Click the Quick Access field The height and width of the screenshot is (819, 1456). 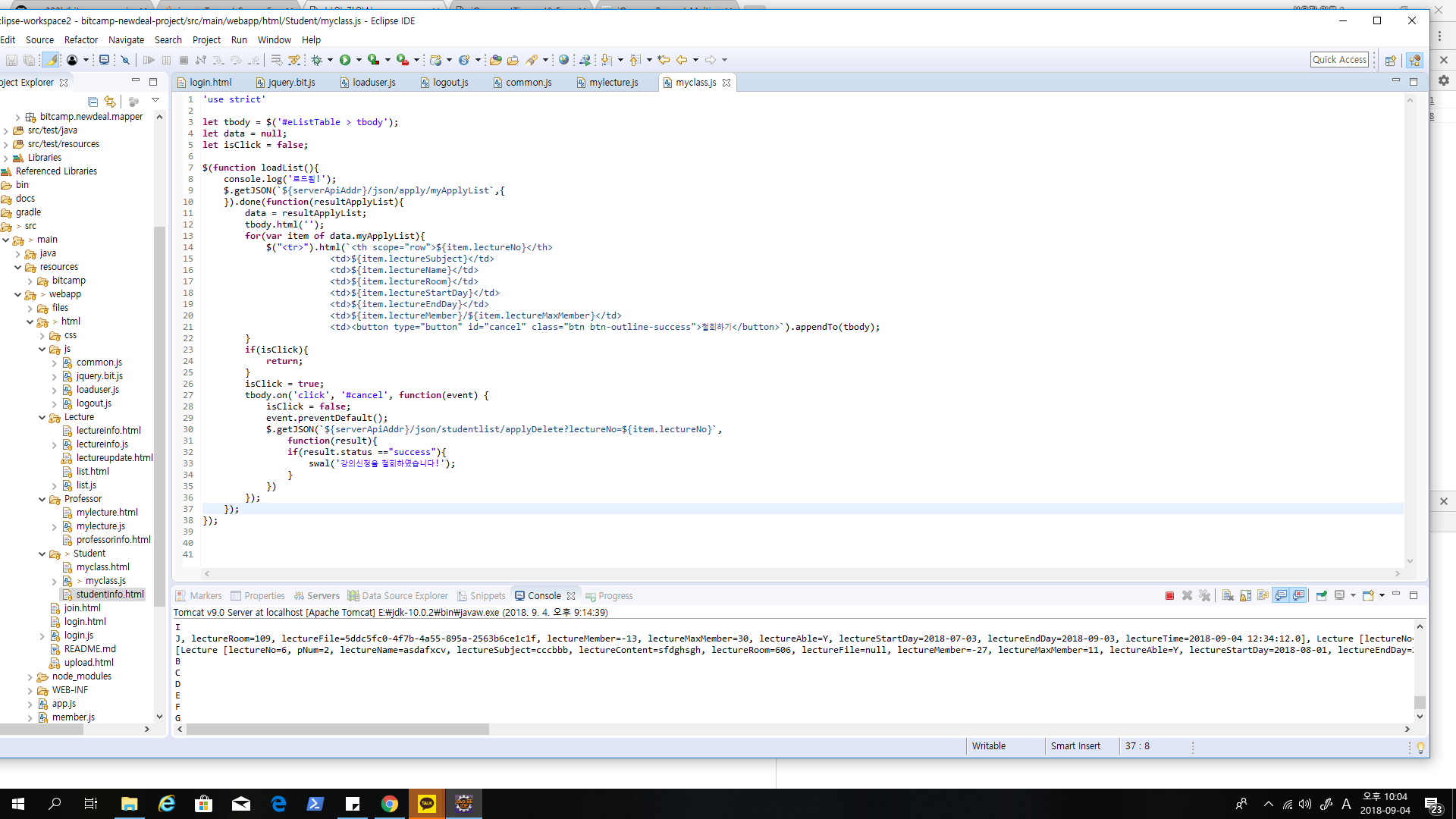point(1339,60)
